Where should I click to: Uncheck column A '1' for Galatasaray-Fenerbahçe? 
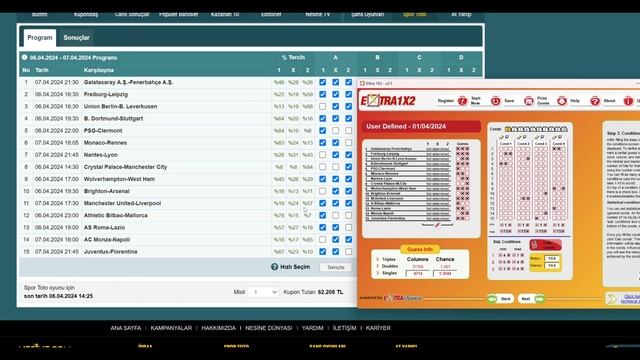(322, 82)
